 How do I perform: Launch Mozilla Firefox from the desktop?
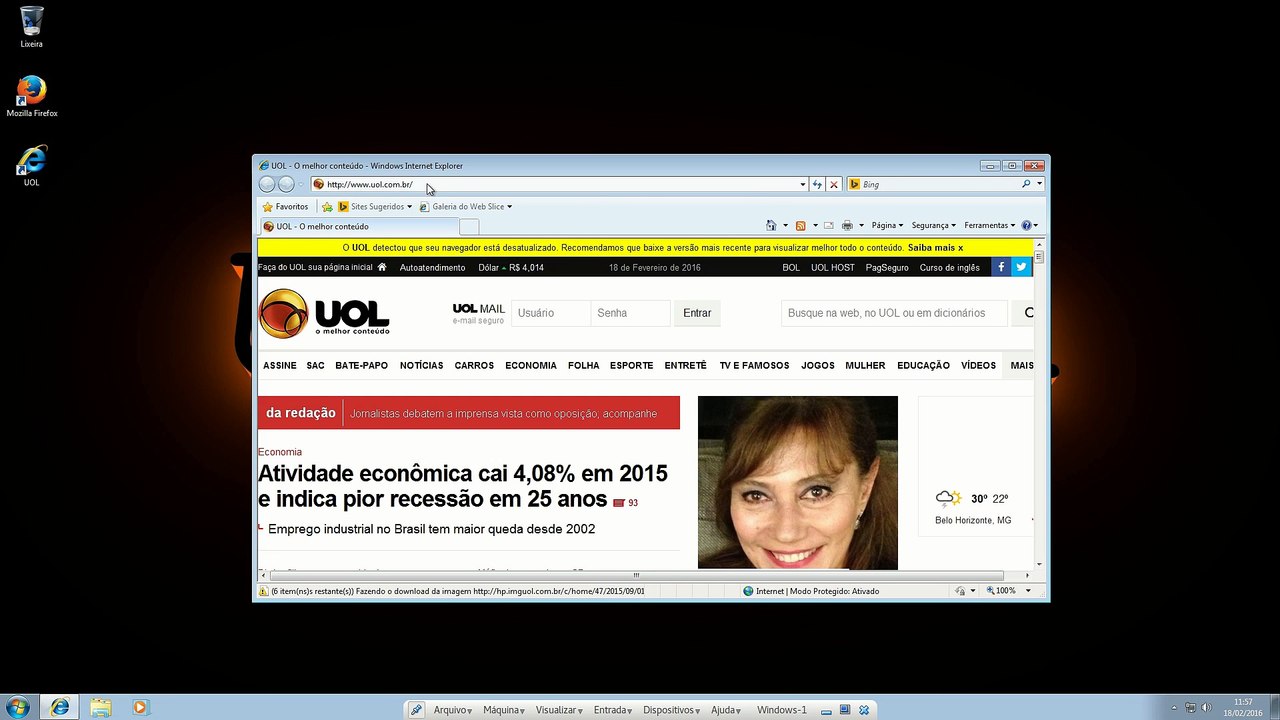coord(32,96)
